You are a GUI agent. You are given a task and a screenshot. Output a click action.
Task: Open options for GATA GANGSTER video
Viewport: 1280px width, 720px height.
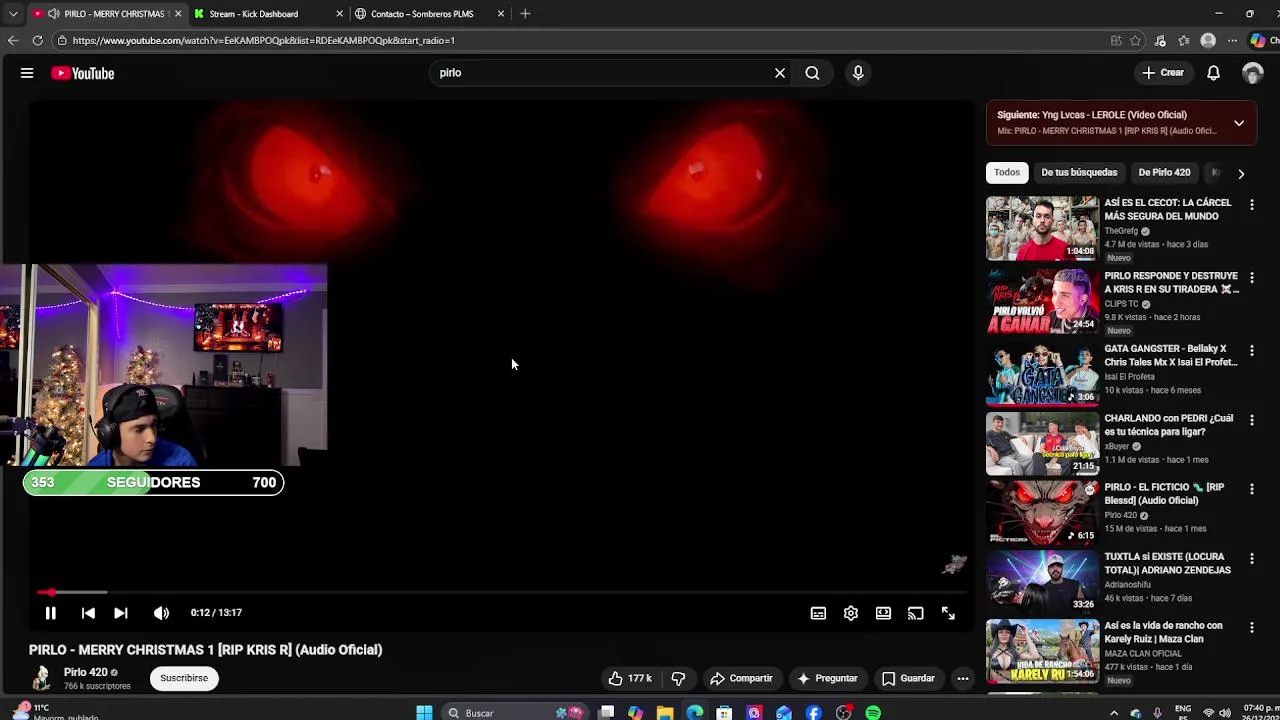coord(1251,351)
